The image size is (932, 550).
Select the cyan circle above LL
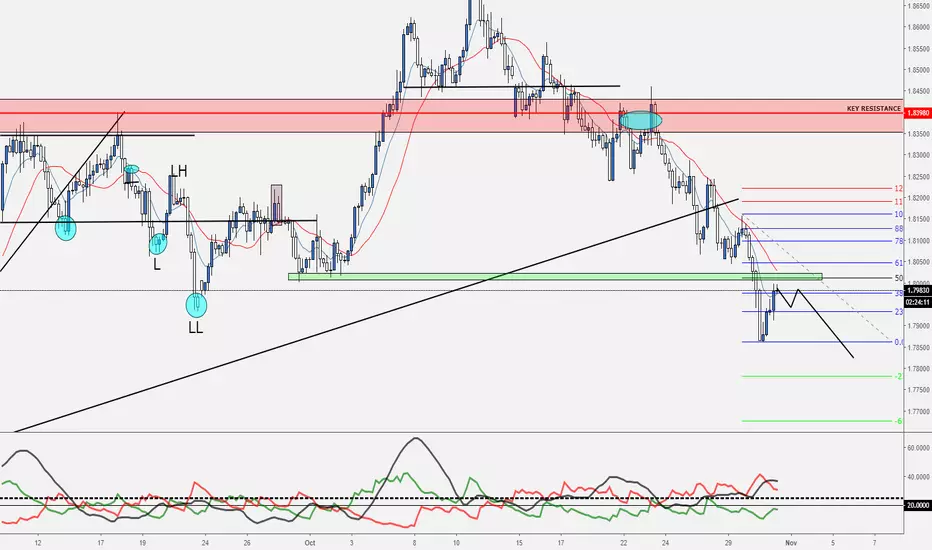point(196,305)
